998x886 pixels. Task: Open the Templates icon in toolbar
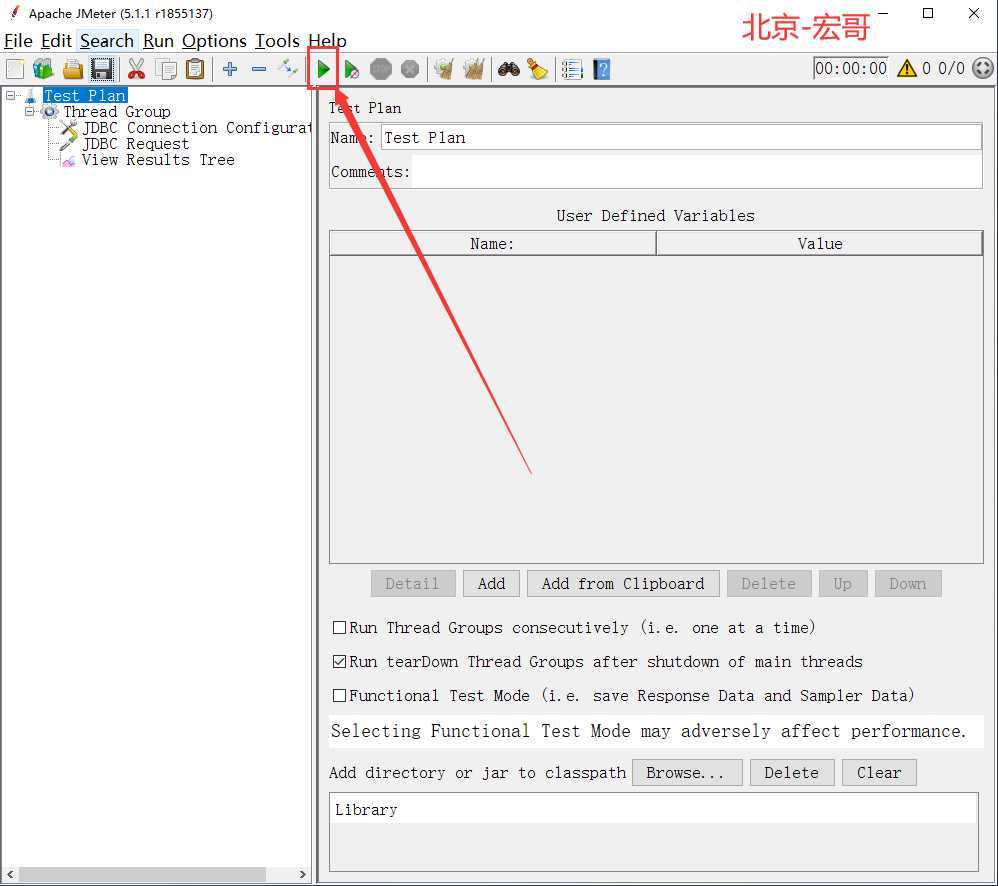[x=43, y=69]
